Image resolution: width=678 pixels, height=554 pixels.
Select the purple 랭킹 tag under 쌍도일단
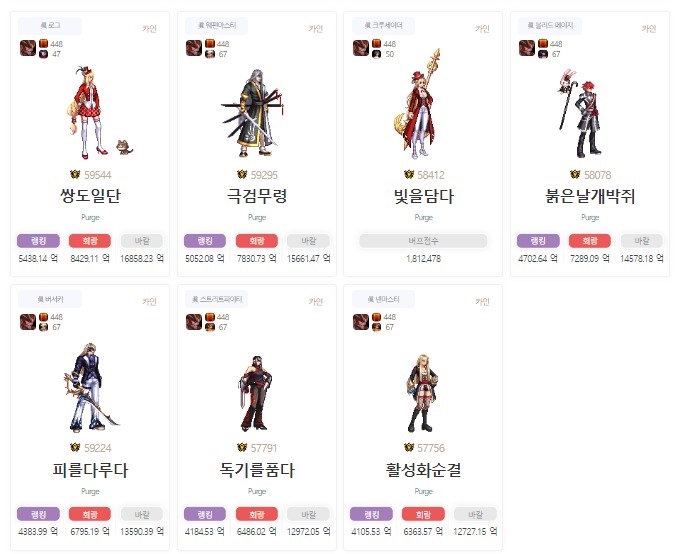[x=38, y=241]
